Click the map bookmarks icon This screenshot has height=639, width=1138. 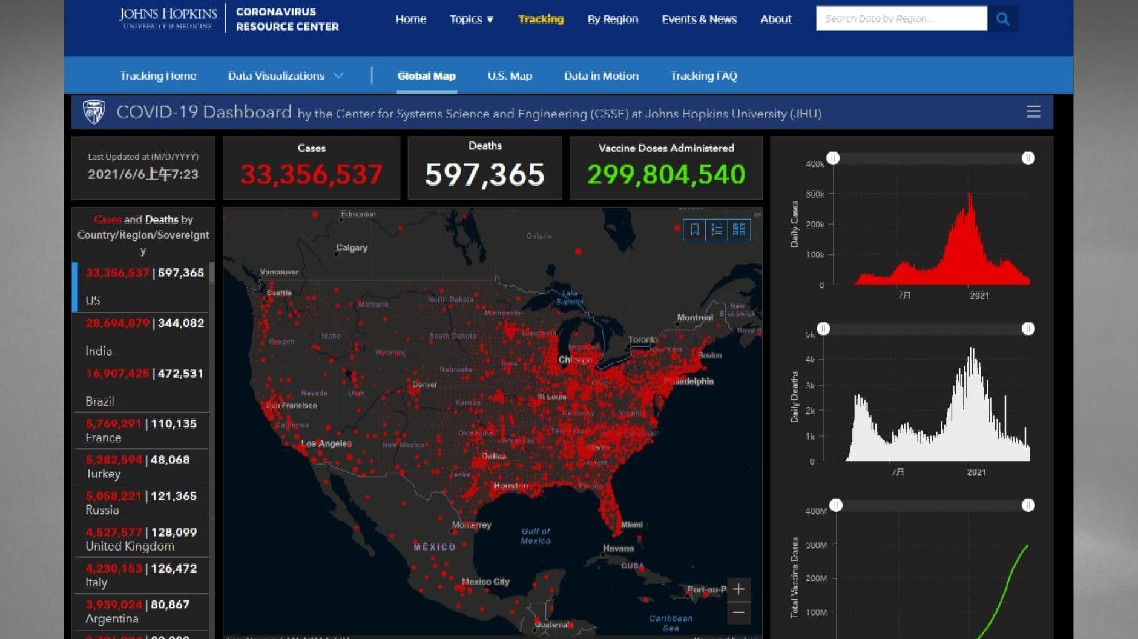tap(695, 229)
